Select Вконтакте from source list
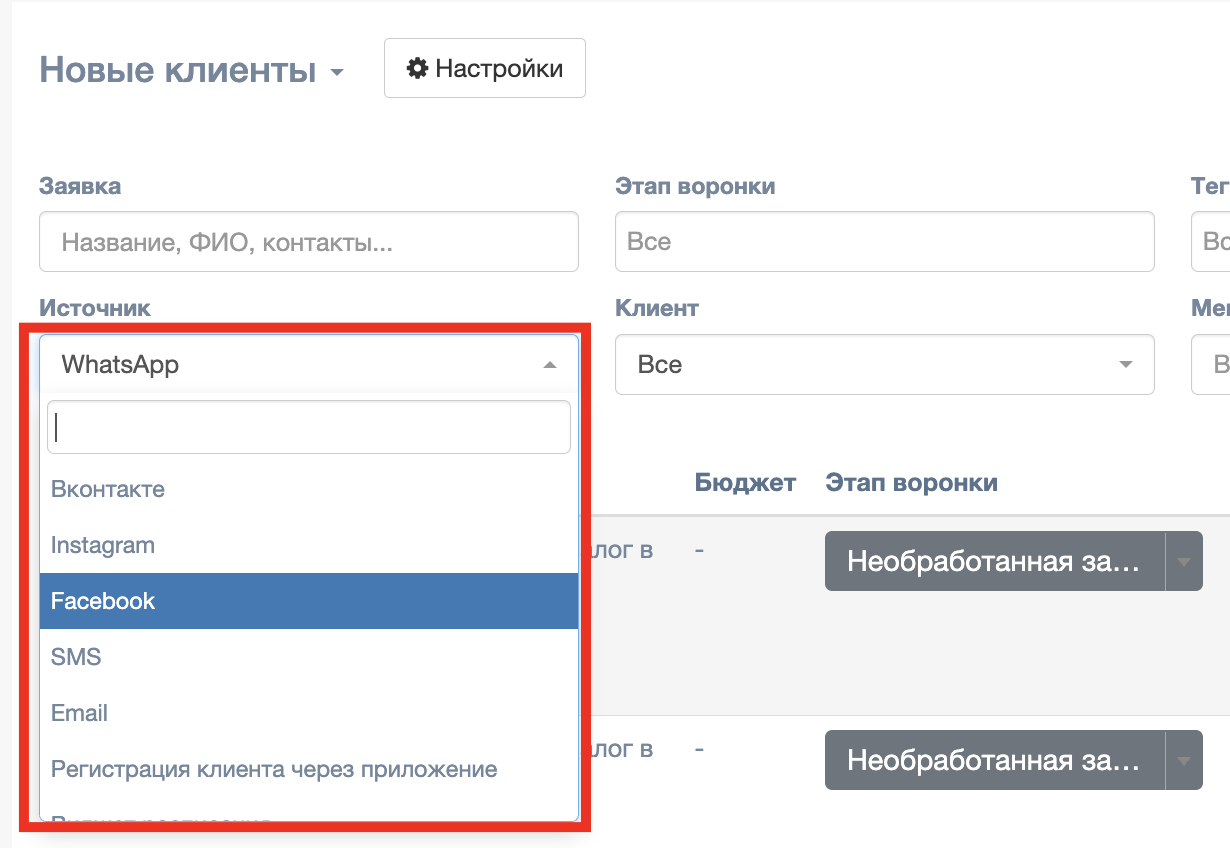Screen dimensions: 1230x848 coord(309,489)
